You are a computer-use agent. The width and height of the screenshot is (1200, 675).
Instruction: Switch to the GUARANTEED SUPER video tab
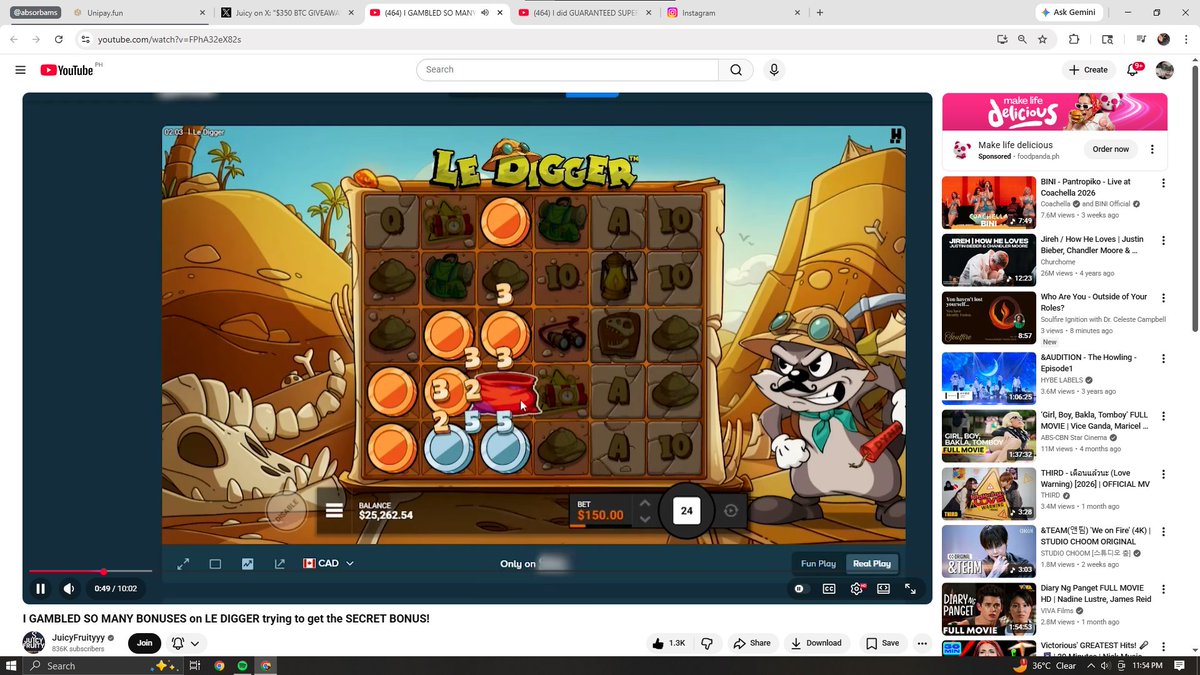click(585, 13)
